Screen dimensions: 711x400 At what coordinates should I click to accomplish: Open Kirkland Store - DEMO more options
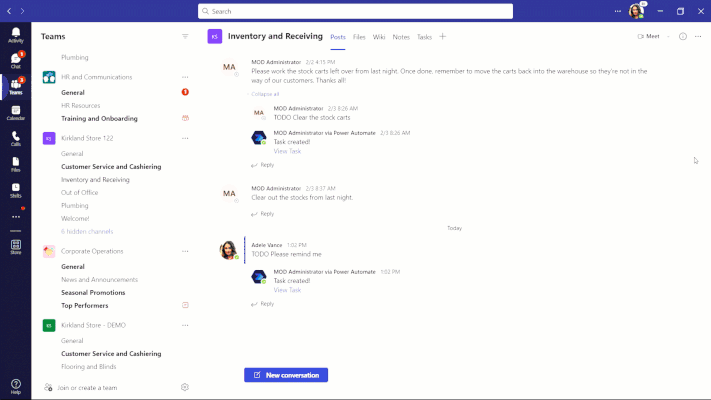(x=185, y=325)
